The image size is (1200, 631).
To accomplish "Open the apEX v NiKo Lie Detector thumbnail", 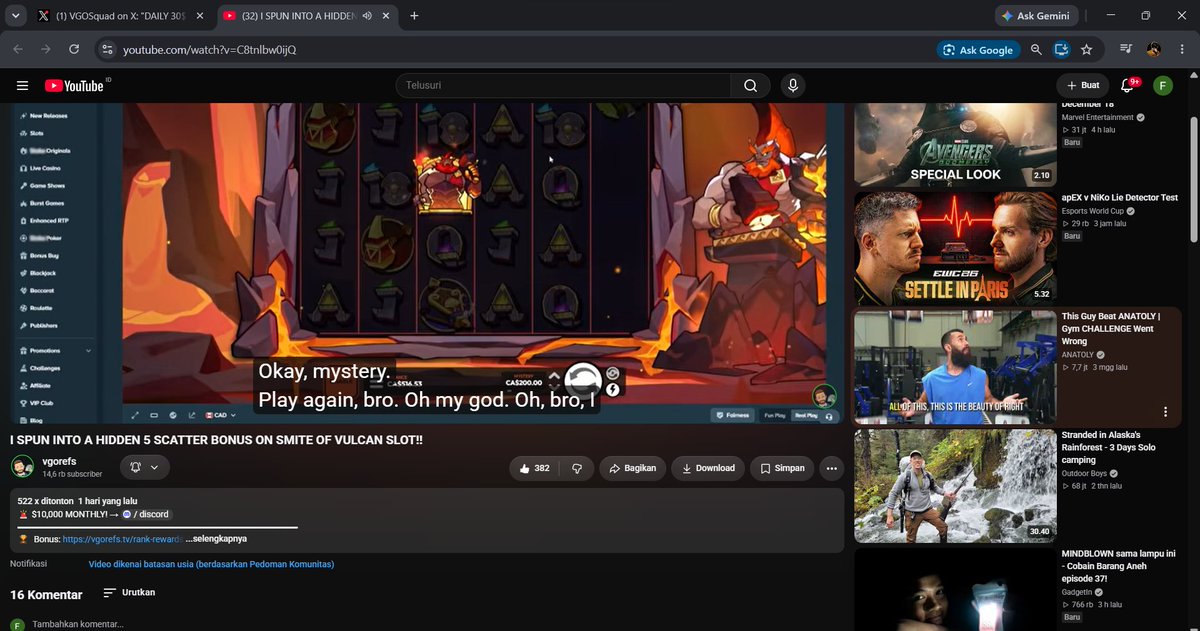I will 955,248.
